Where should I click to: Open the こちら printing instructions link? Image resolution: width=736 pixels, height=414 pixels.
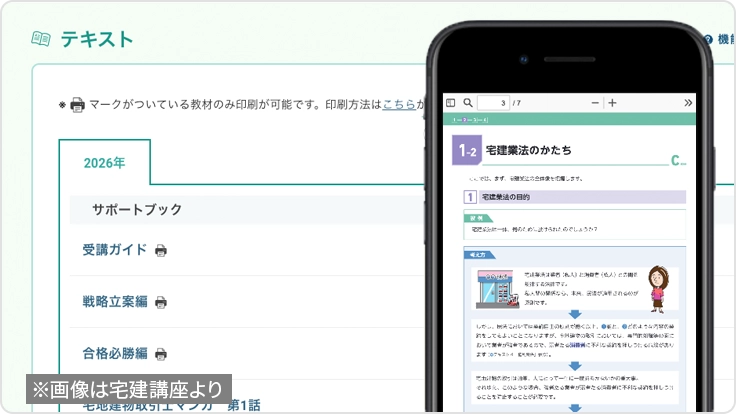(x=399, y=104)
